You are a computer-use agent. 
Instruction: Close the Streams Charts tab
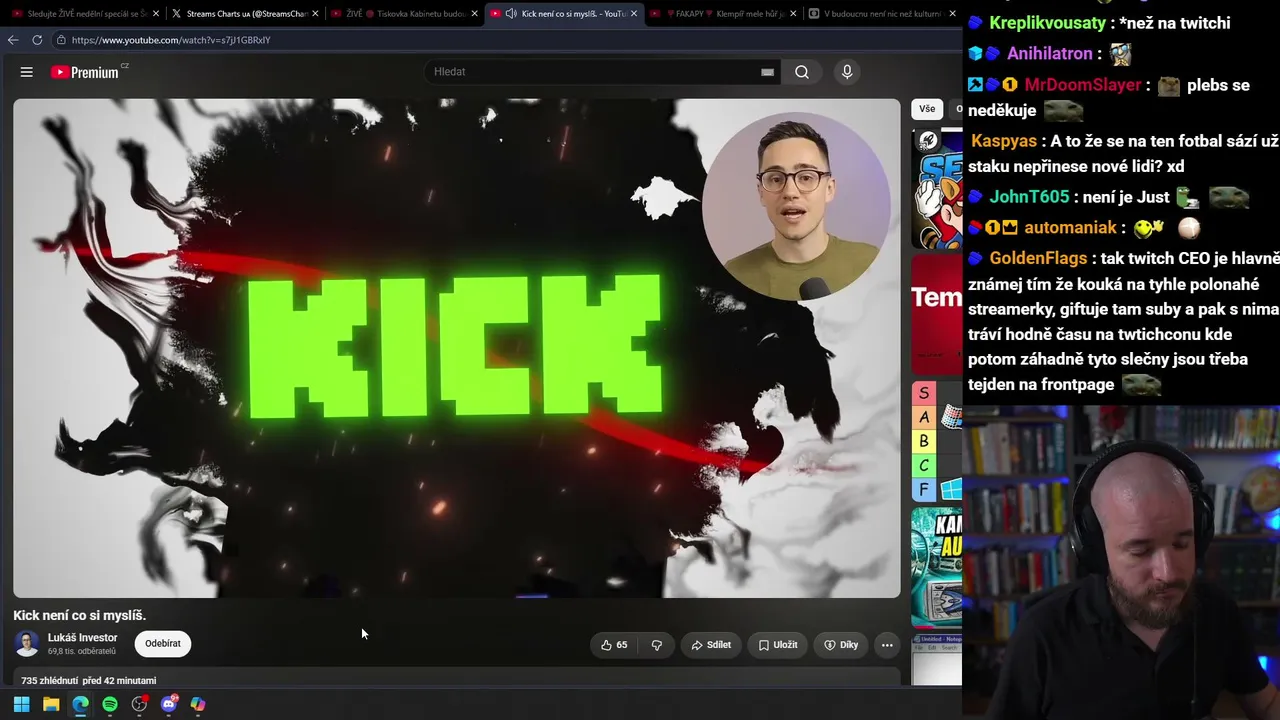pos(315,14)
